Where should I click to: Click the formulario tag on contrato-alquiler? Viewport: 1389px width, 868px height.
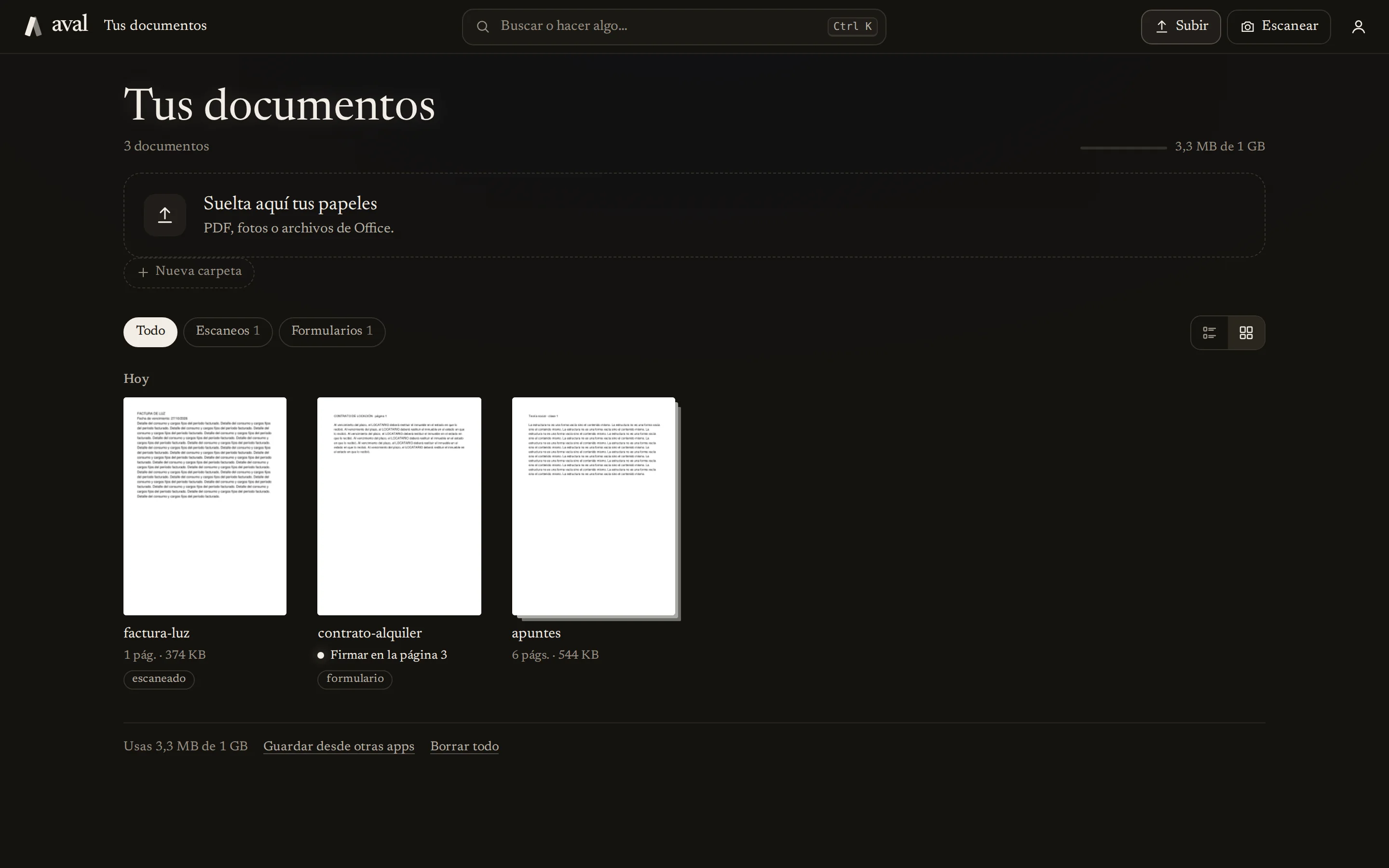tap(354, 679)
